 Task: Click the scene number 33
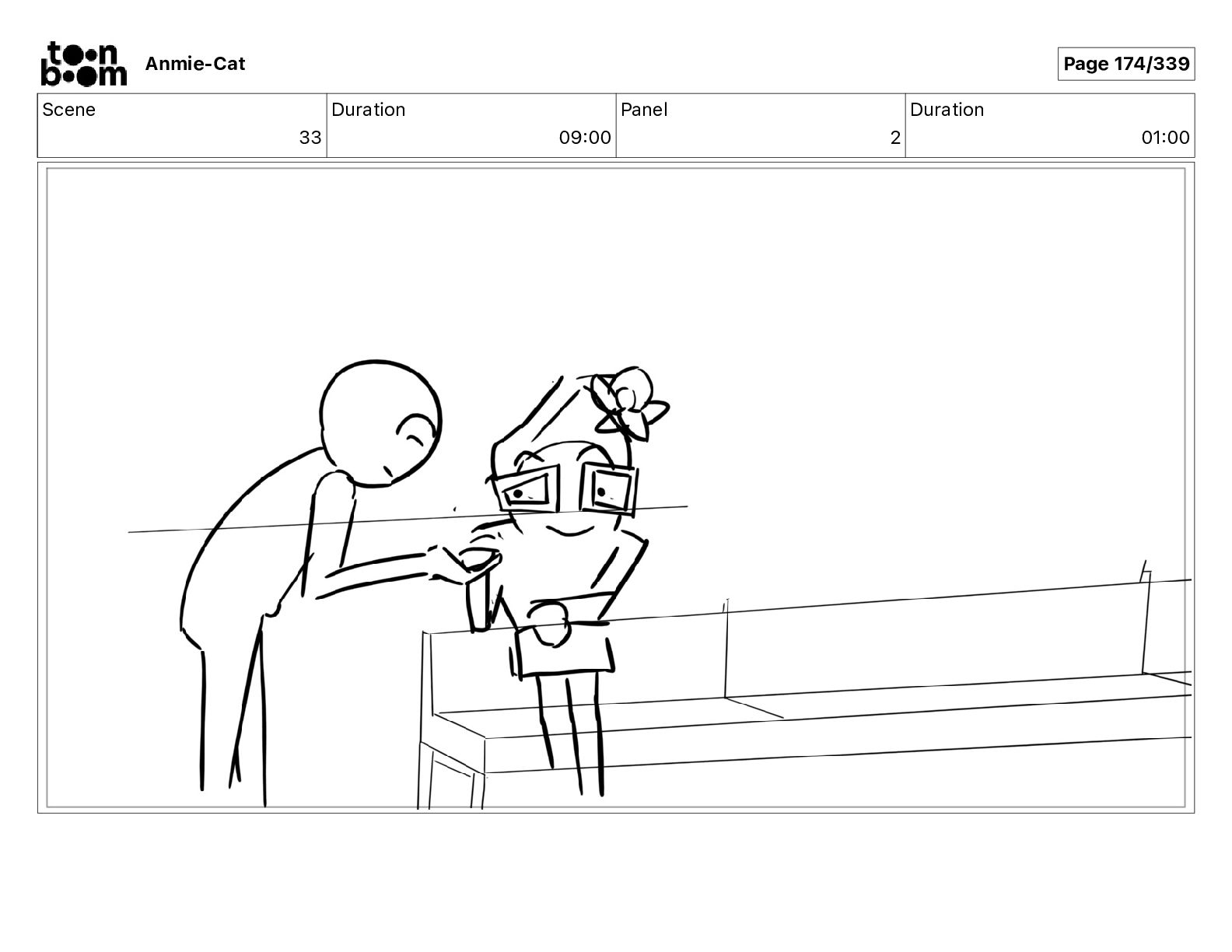(310, 138)
